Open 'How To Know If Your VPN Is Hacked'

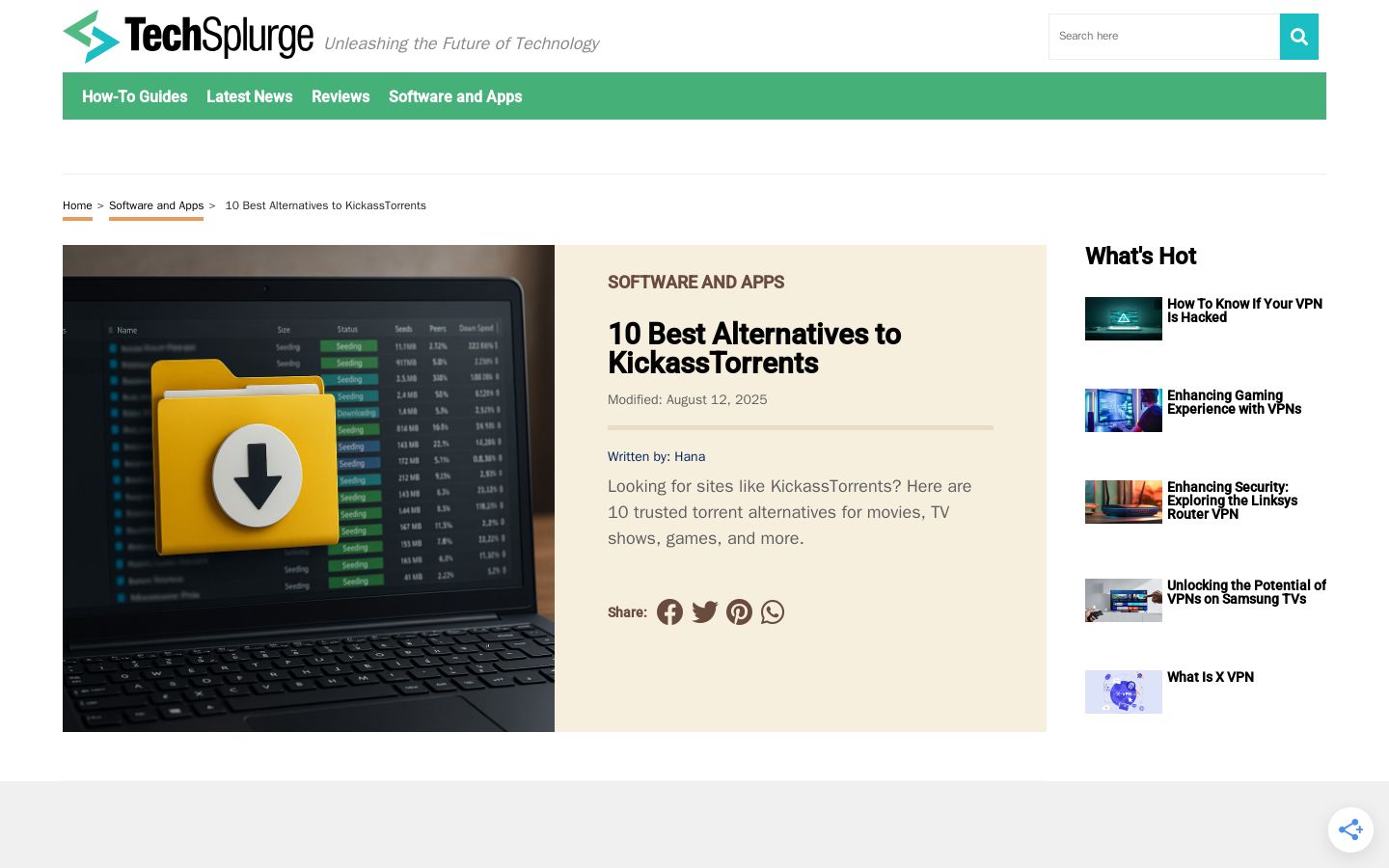pos(1244,311)
